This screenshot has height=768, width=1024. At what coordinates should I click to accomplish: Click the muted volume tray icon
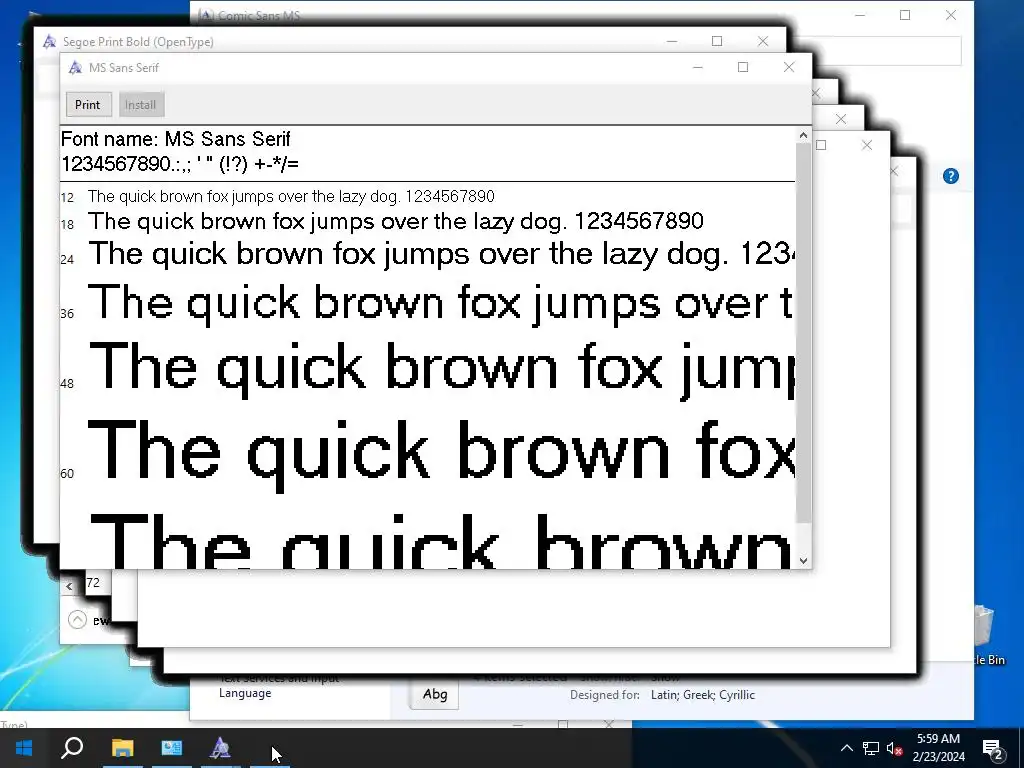895,748
